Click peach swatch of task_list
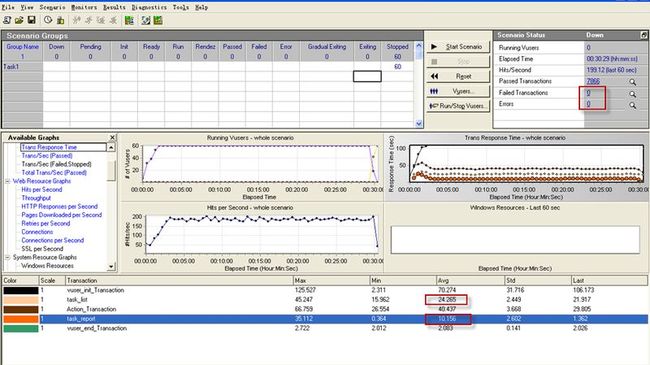Screen dimensions: 650x365 click(x=21, y=300)
